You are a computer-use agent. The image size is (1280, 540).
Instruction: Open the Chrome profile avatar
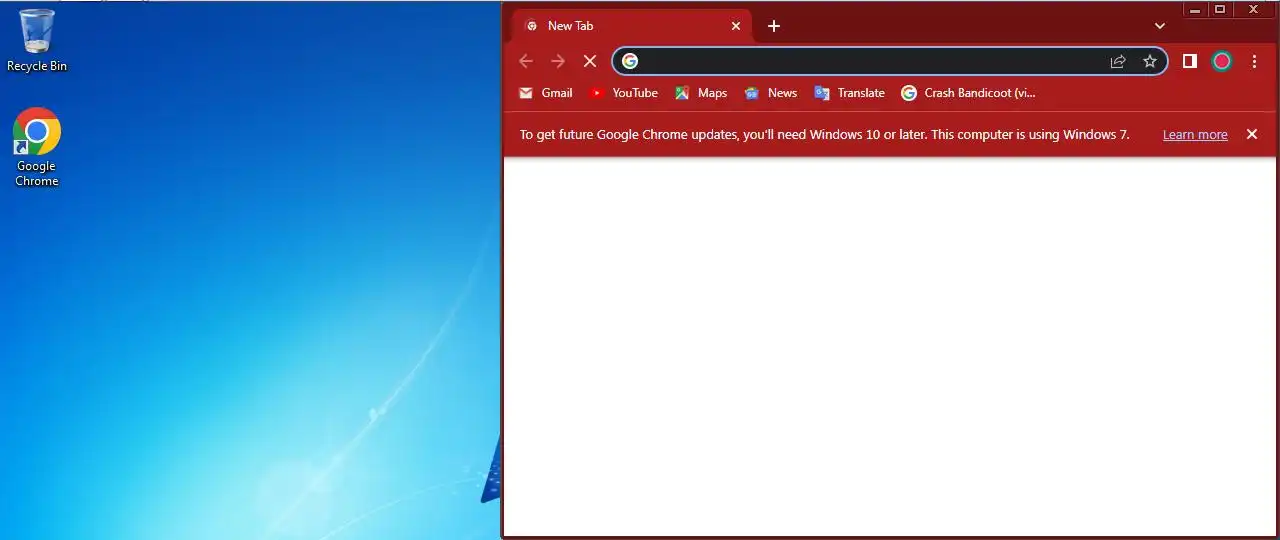(1222, 61)
